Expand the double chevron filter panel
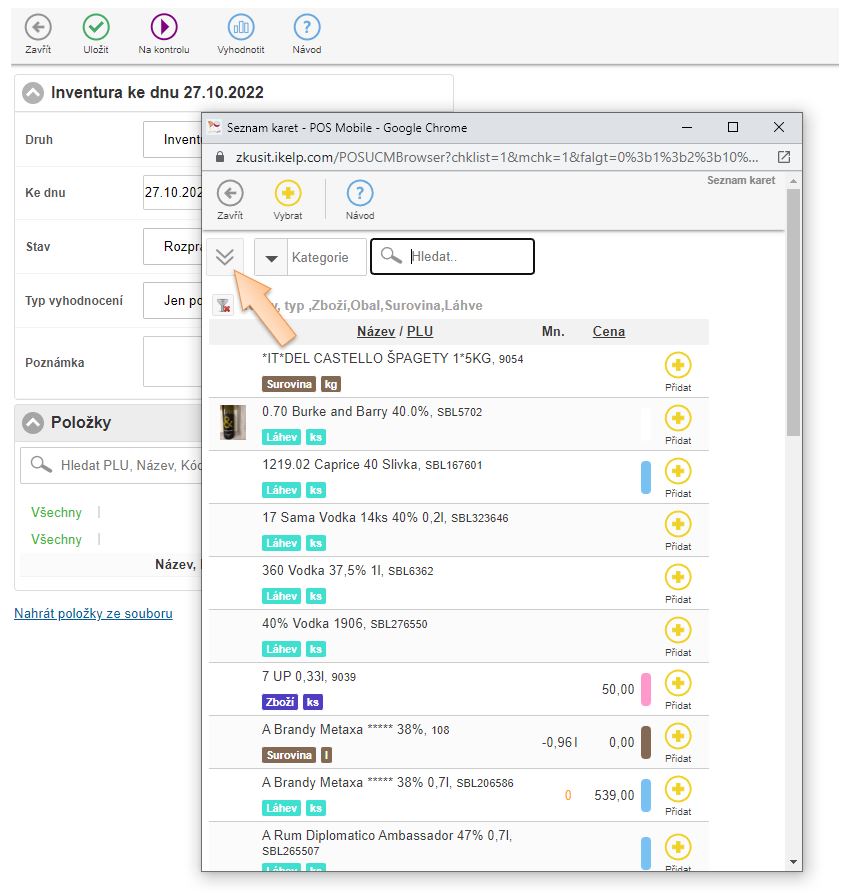852x894 pixels. point(225,258)
